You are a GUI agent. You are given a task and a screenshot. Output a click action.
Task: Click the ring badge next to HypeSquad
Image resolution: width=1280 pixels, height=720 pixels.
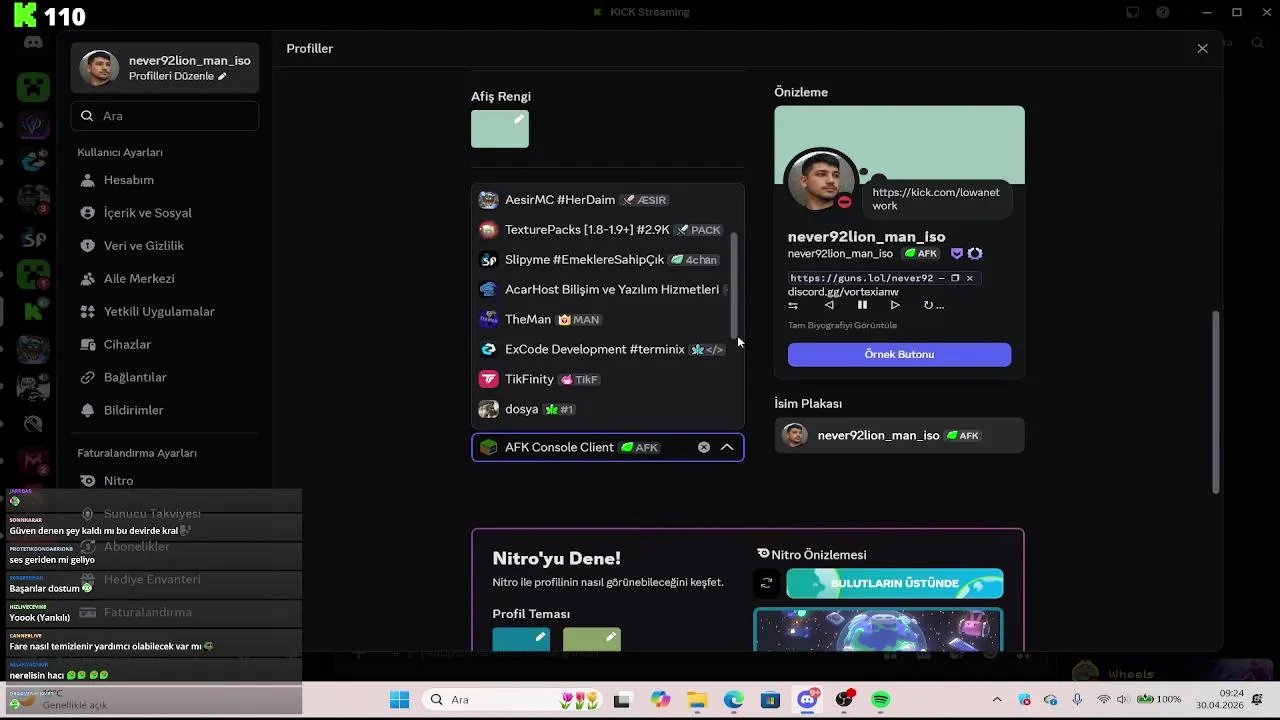[x=975, y=254]
